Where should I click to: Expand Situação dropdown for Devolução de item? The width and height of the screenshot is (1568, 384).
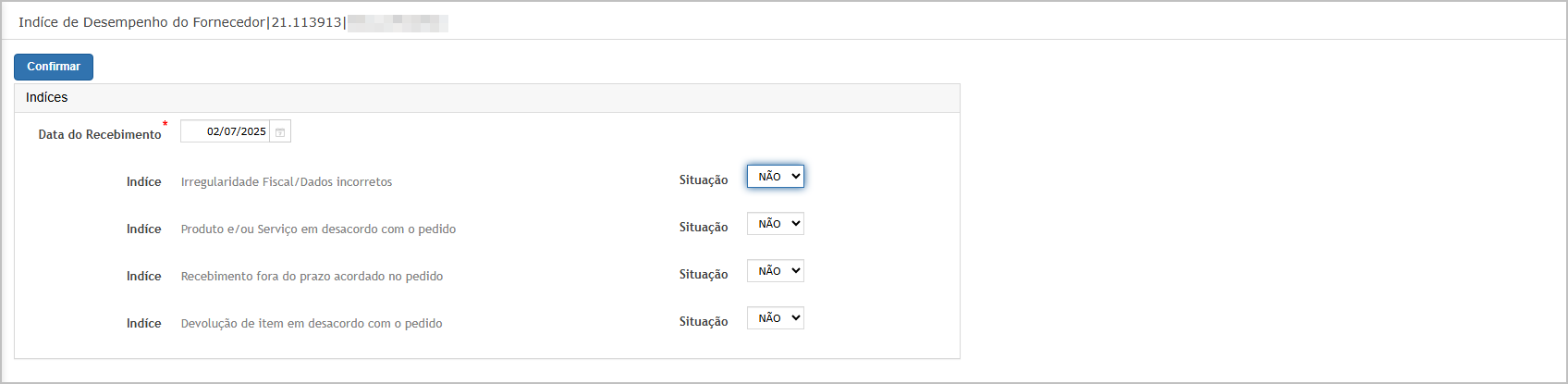(x=776, y=318)
